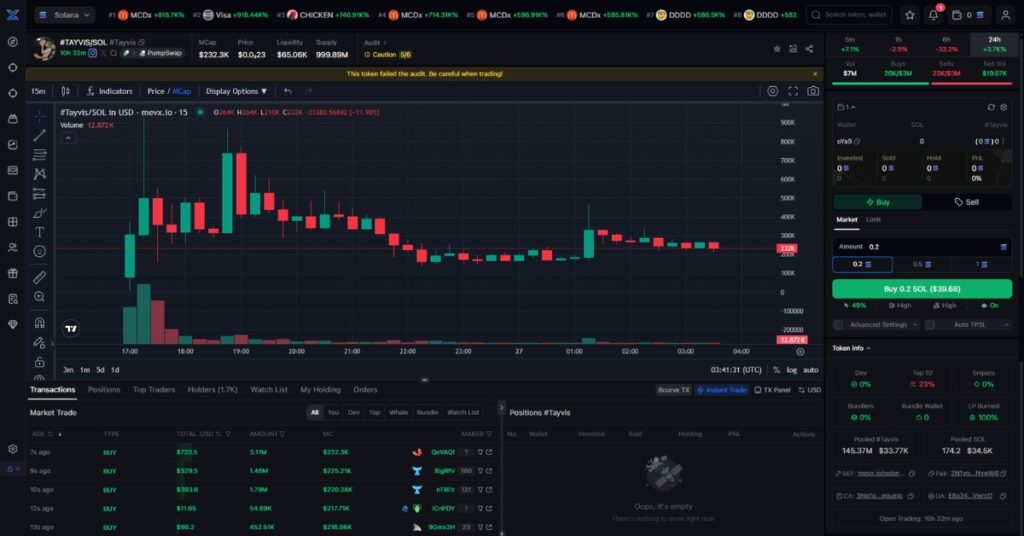
Task: Collapse the volume indicator legend arrow
Action: (x=68, y=138)
